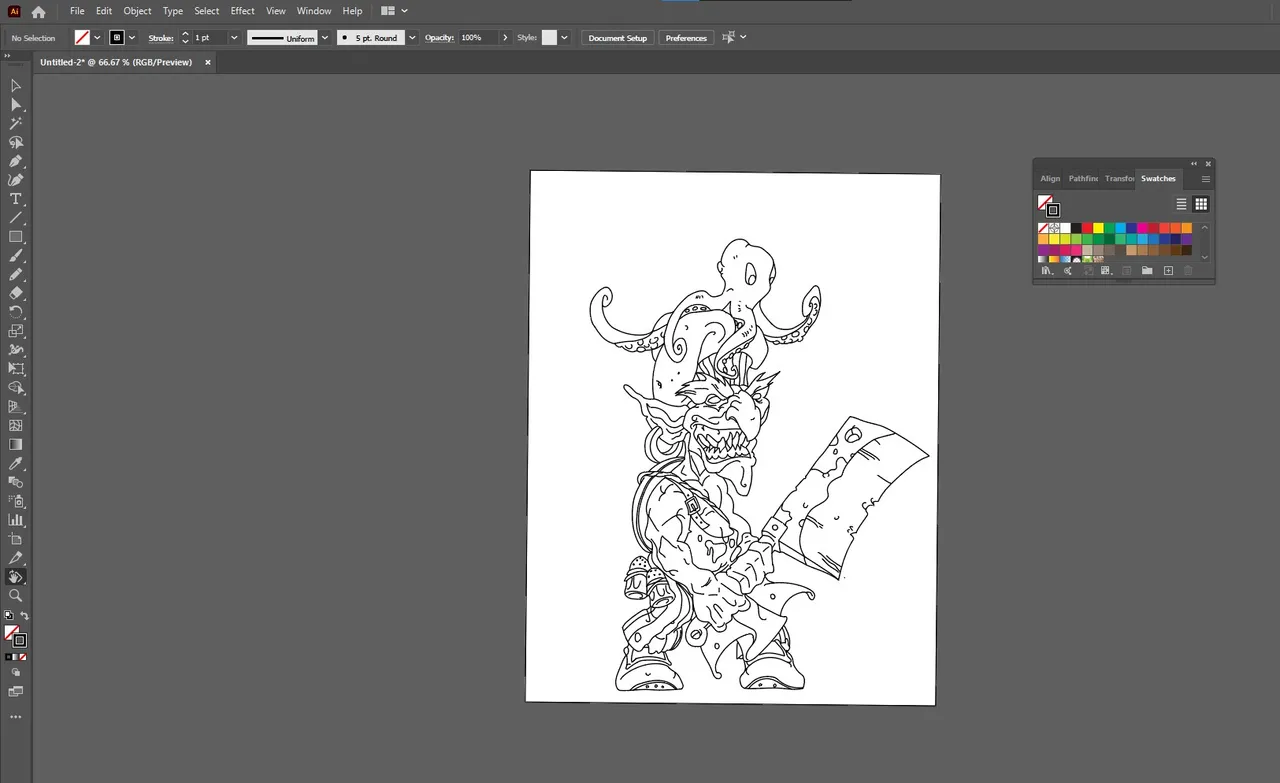Click Default Fill and Stroke icon

9,616
